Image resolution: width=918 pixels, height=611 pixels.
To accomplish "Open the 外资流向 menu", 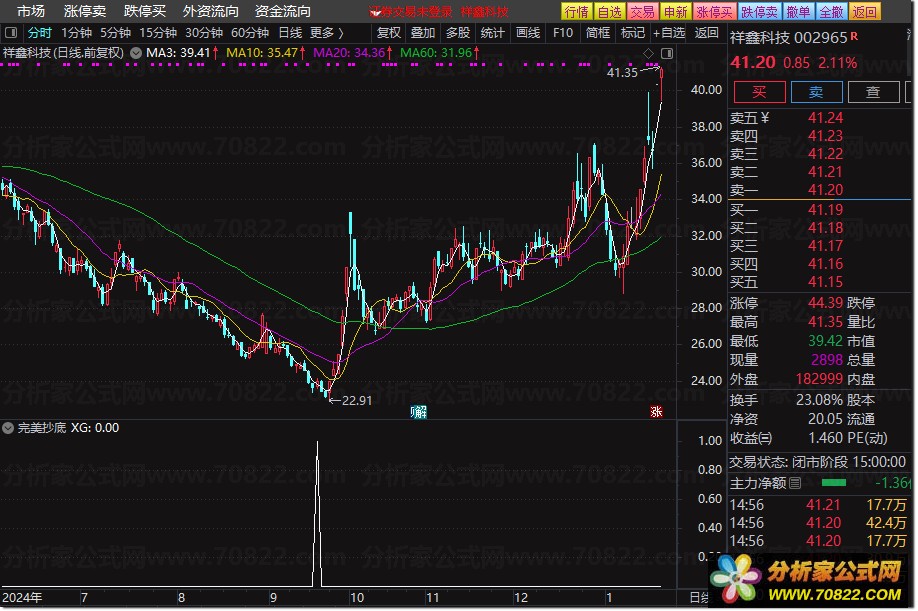I will click(x=211, y=11).
